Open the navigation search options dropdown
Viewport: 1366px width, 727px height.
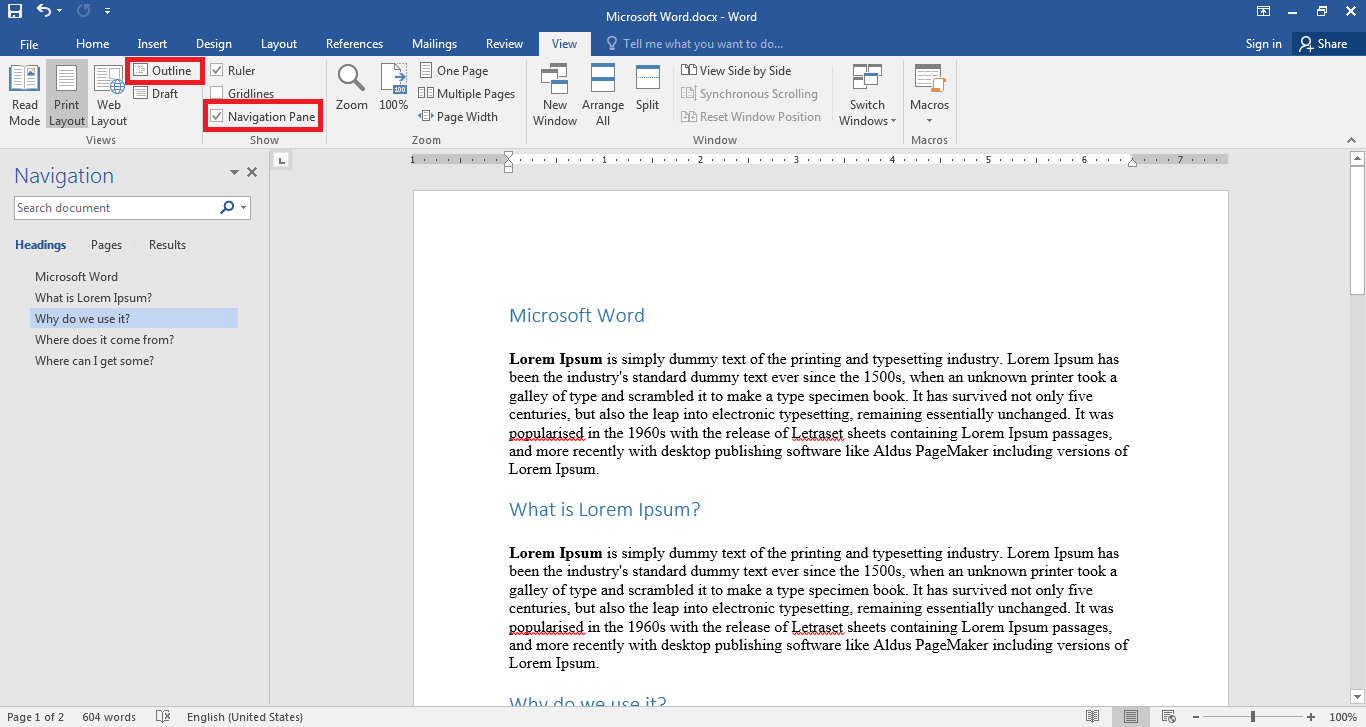click(242, 207)
